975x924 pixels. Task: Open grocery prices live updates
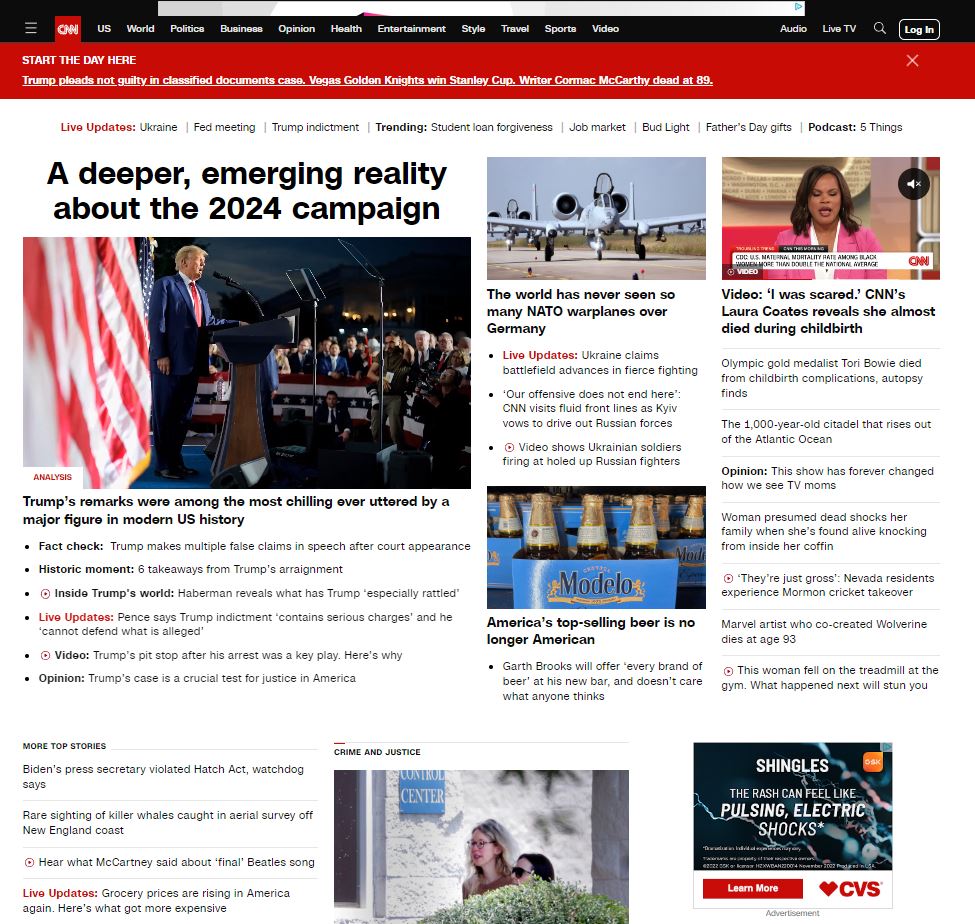click(157, 900)
